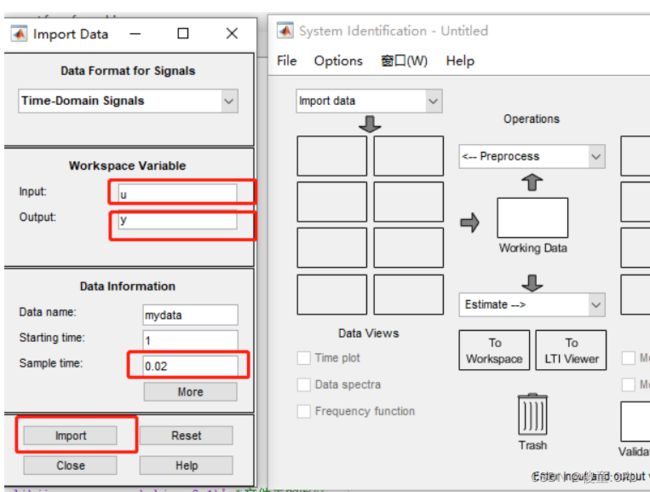Viewport: 650px width, 492px height.
Task: Minimize the Import Data window
Action: [135, 34]
